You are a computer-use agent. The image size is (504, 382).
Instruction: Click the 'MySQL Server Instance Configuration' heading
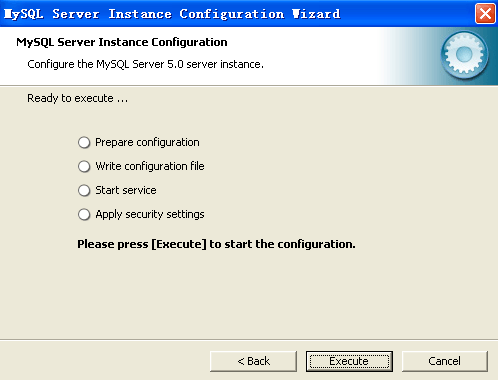click(x=122, y=42)
